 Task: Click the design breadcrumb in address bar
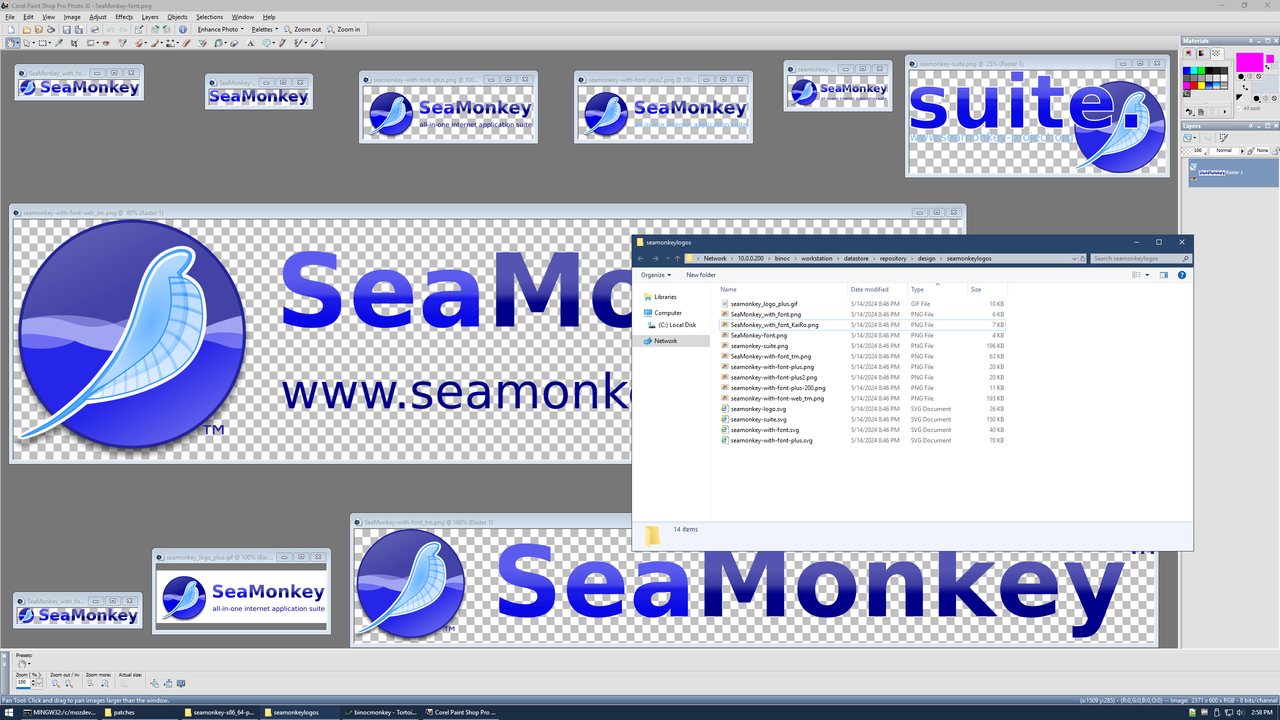(926, 258)
